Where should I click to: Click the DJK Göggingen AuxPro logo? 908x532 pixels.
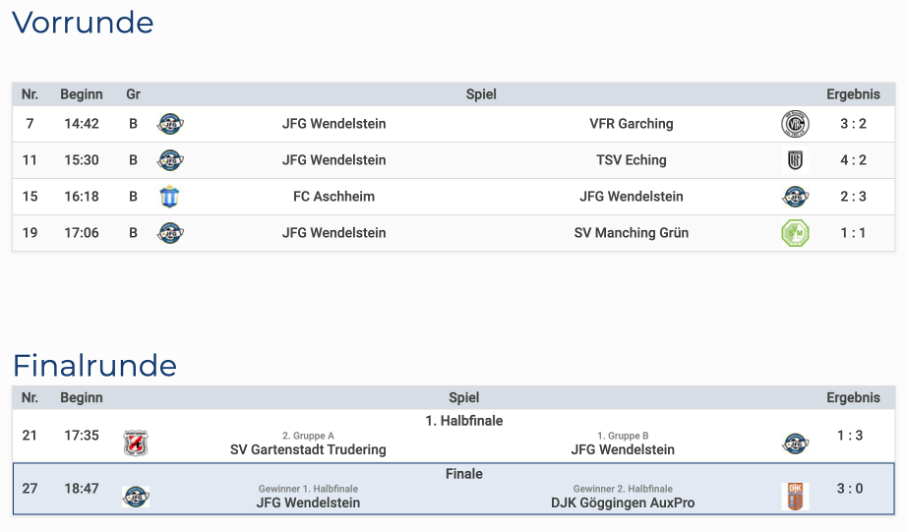pos(795,496)
